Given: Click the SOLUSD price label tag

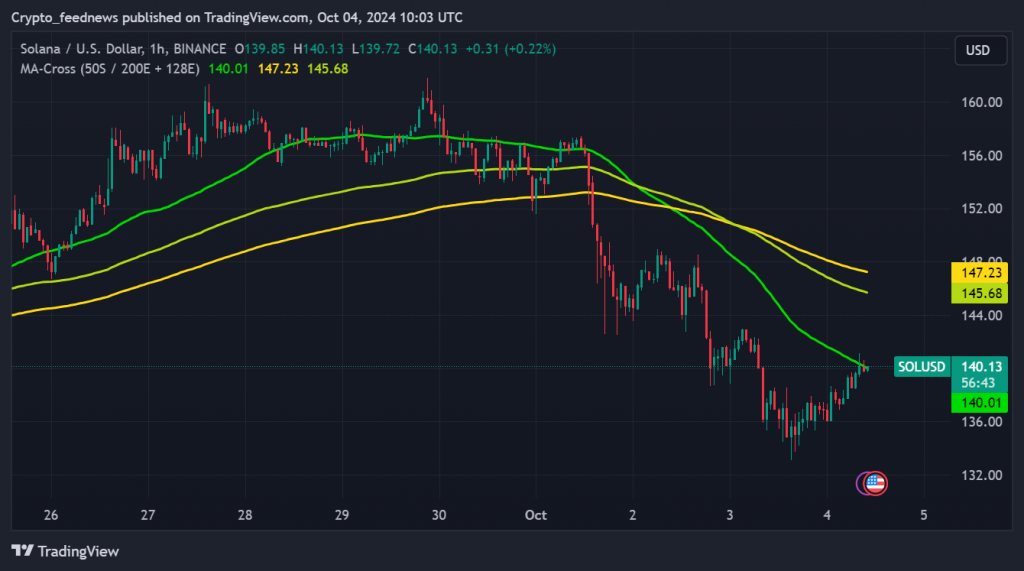Looking at the screenshot, I should point(921,367).
